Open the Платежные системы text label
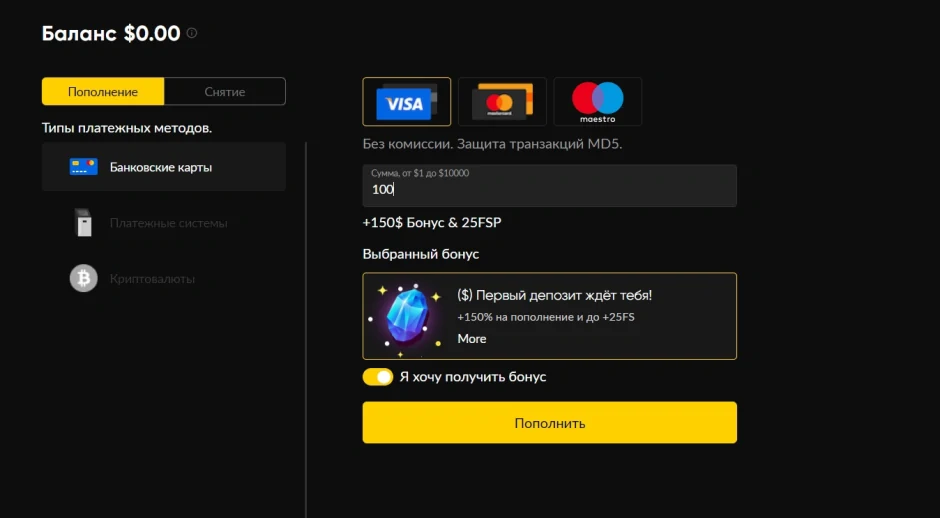940x518 pixels. (169, 223)
